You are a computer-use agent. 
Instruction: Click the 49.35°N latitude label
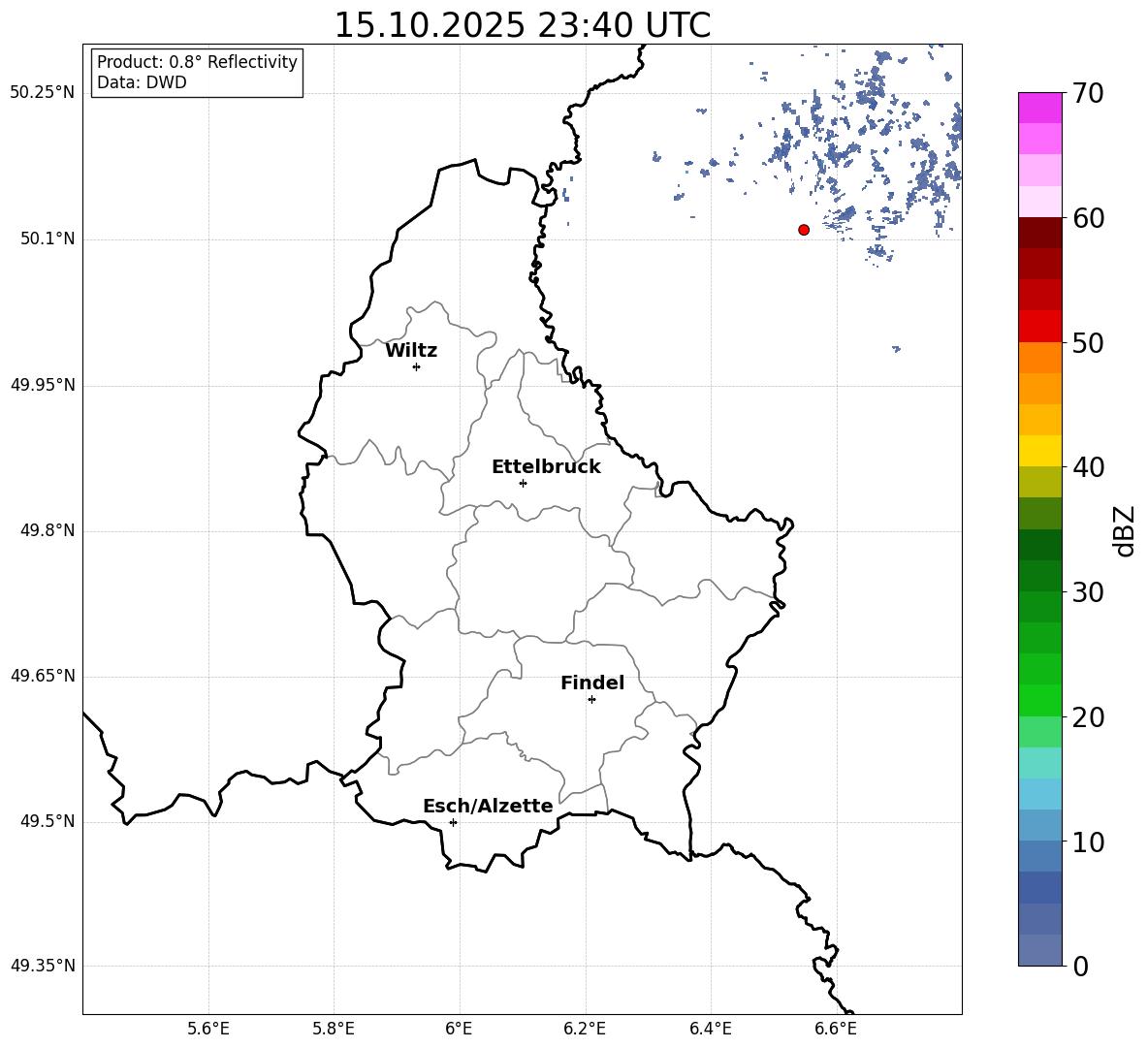(43, 966)
